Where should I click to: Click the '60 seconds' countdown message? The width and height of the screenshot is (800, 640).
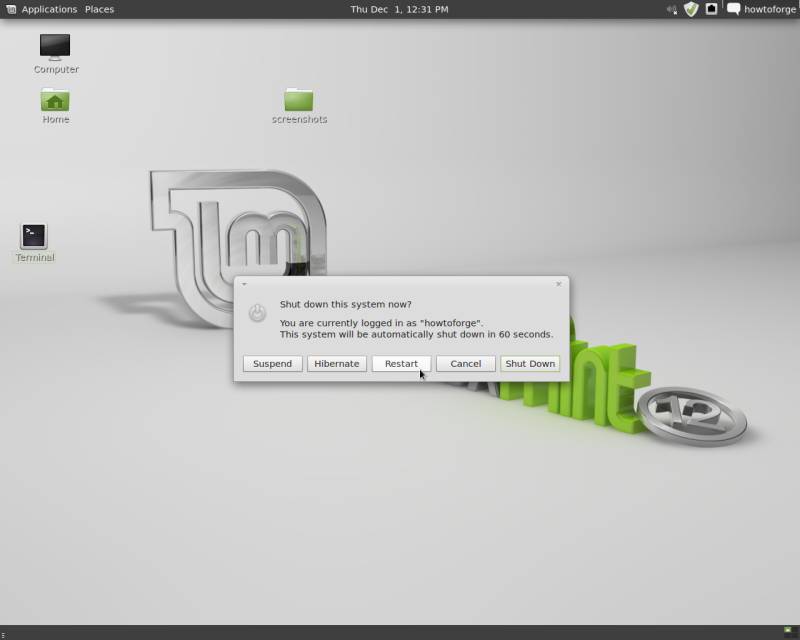click(416, 334)
